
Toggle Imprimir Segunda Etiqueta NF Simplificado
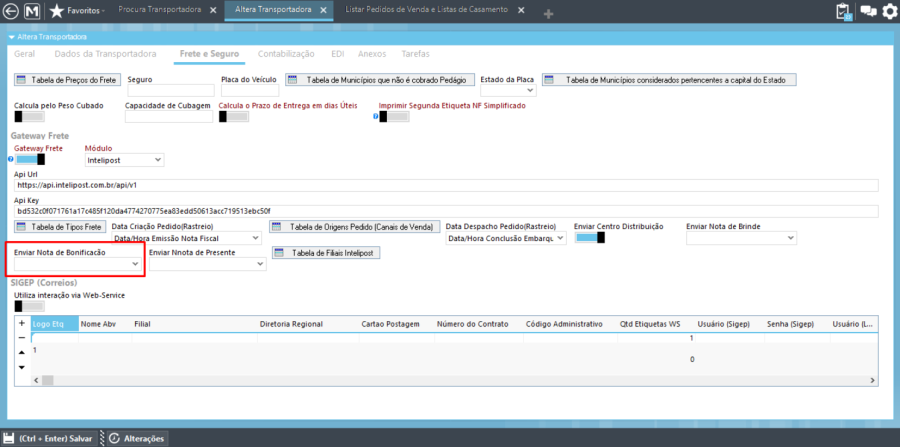(394, 116)
